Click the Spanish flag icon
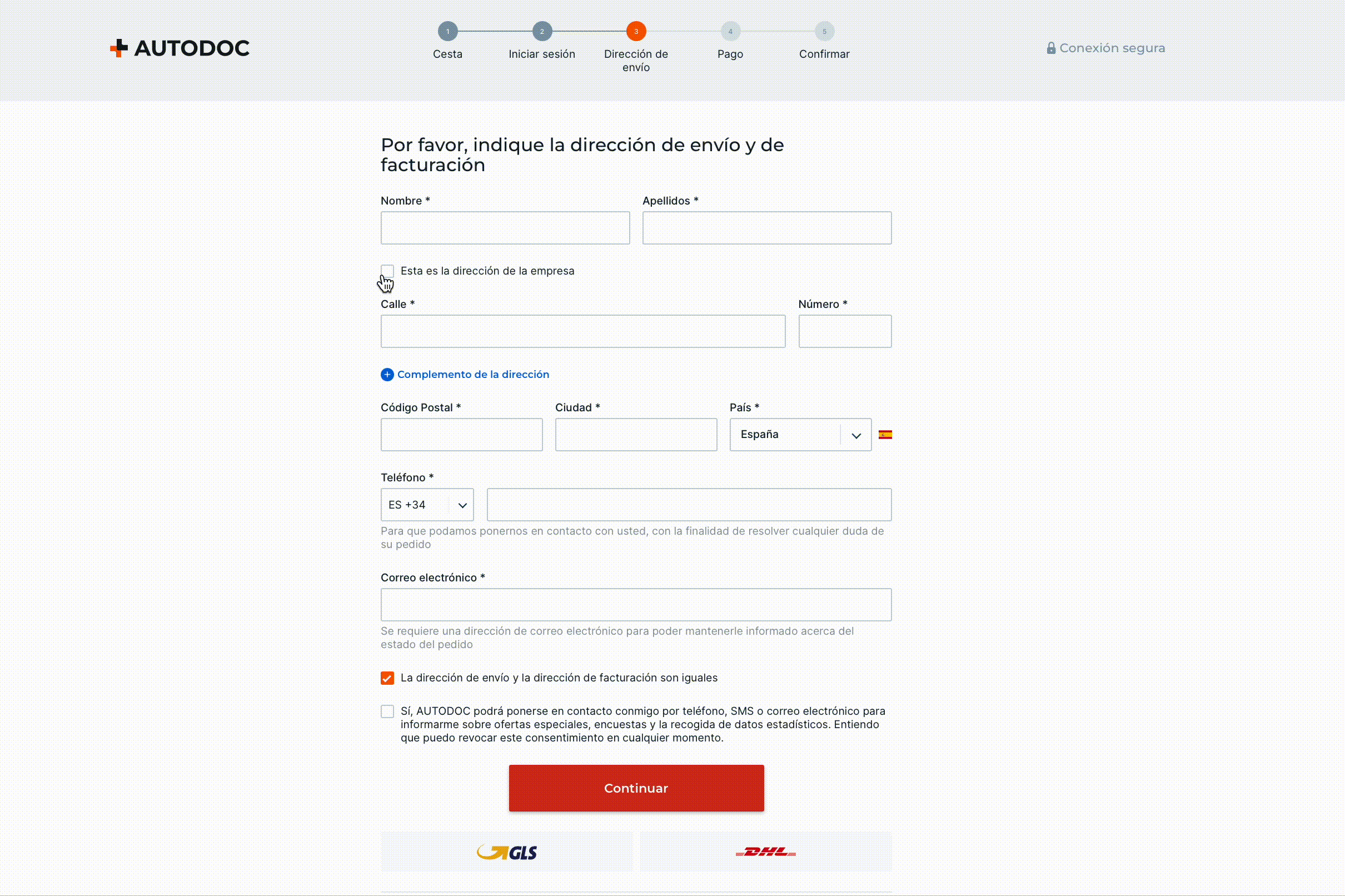The height and width of the screenshot is (896, 1345). [x=885, y=435]
